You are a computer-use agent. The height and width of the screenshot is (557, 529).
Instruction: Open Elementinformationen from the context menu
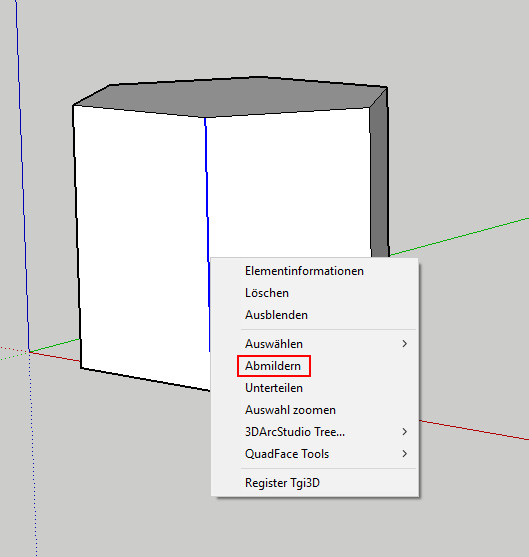pos(304,271)
